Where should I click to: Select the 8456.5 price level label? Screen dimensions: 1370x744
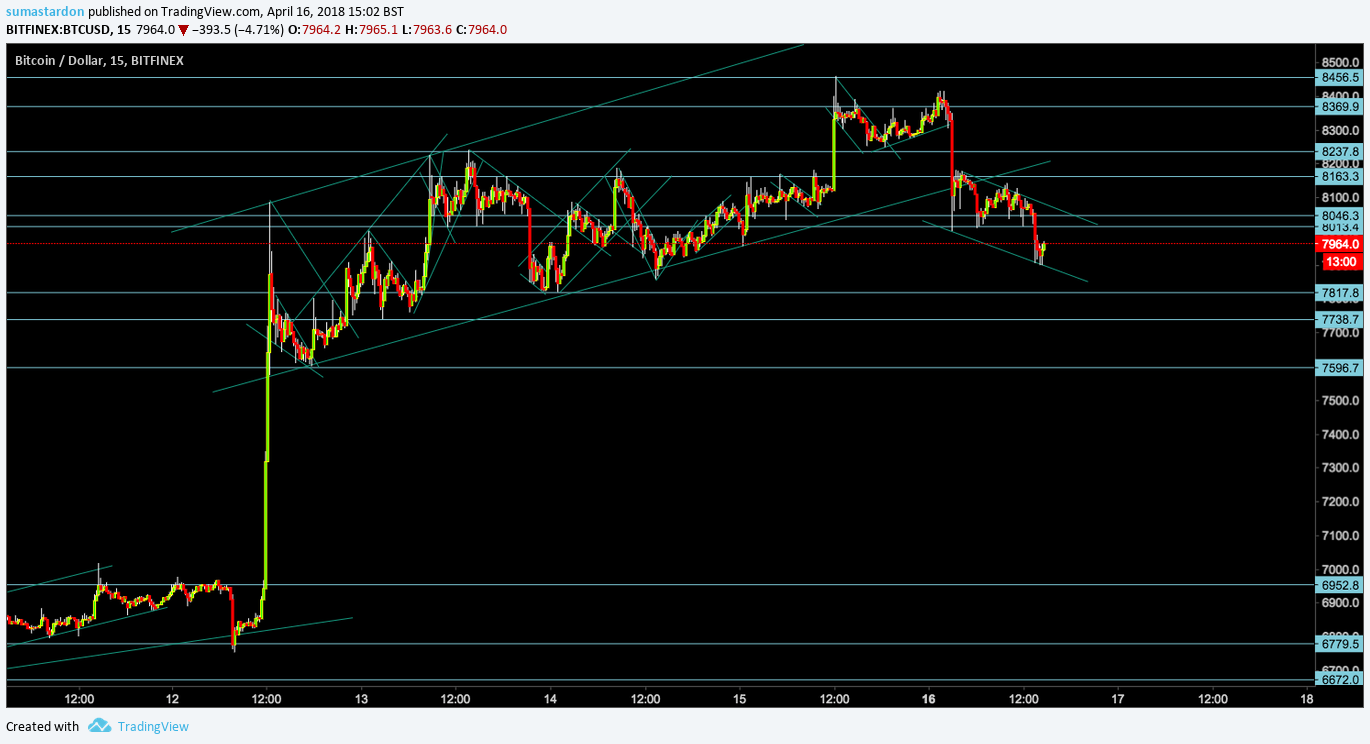tap(1339, 77)
